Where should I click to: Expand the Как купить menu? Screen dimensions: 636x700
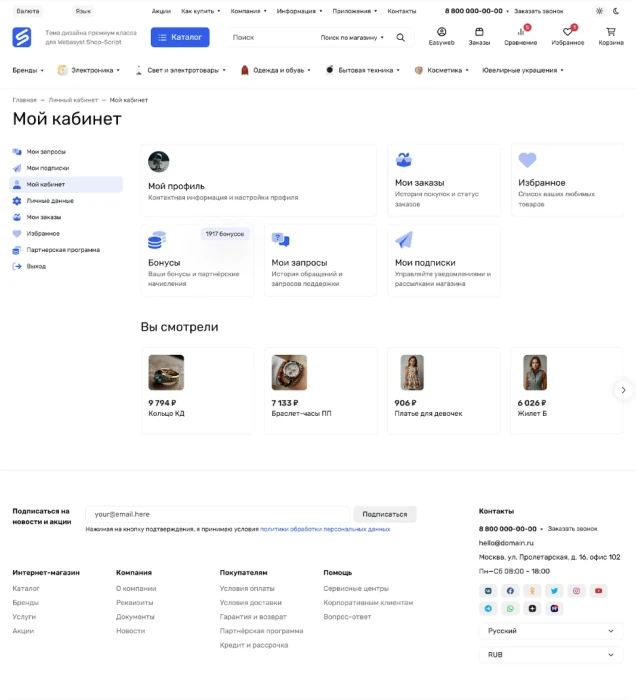tap(200, 11)
